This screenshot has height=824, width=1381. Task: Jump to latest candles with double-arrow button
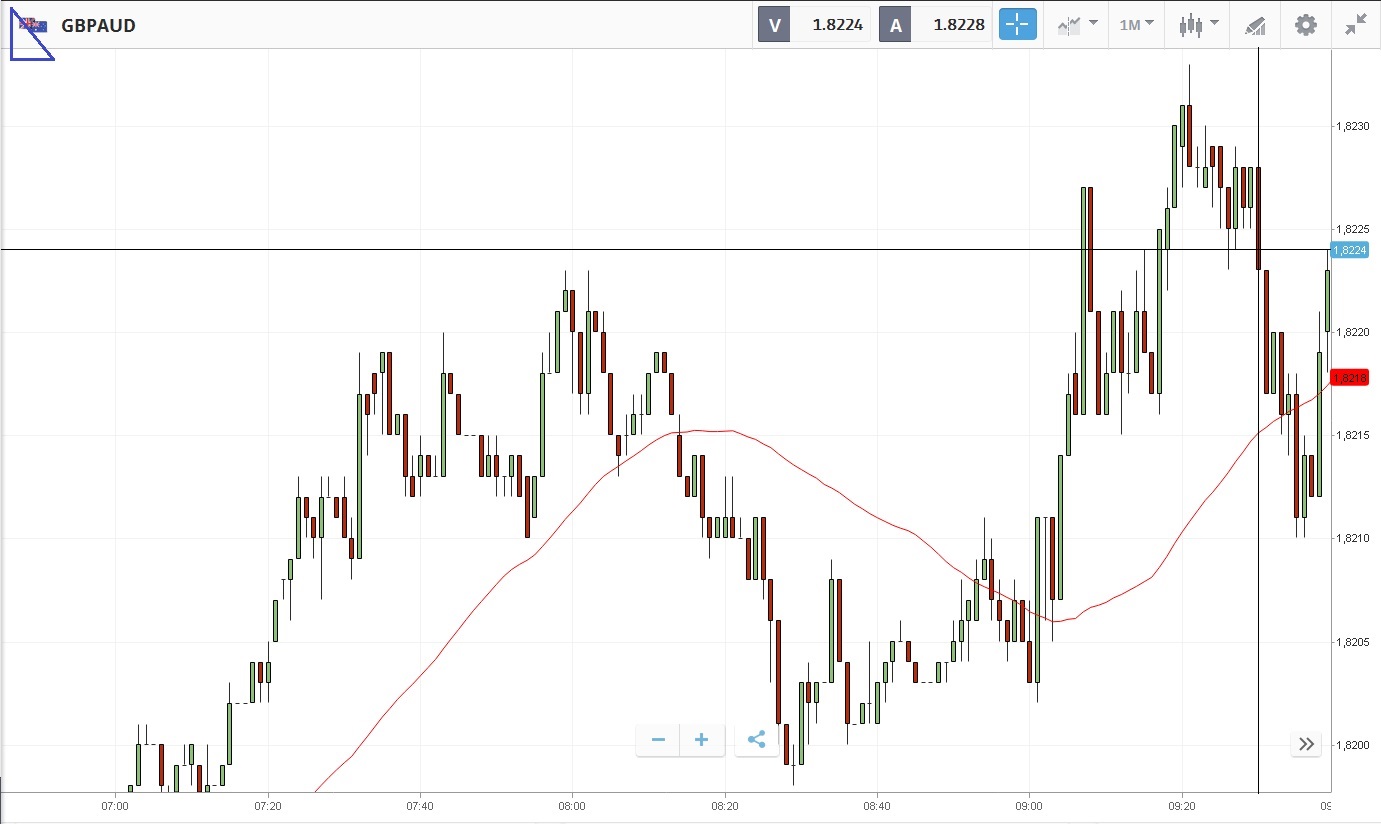[1306, 743]
